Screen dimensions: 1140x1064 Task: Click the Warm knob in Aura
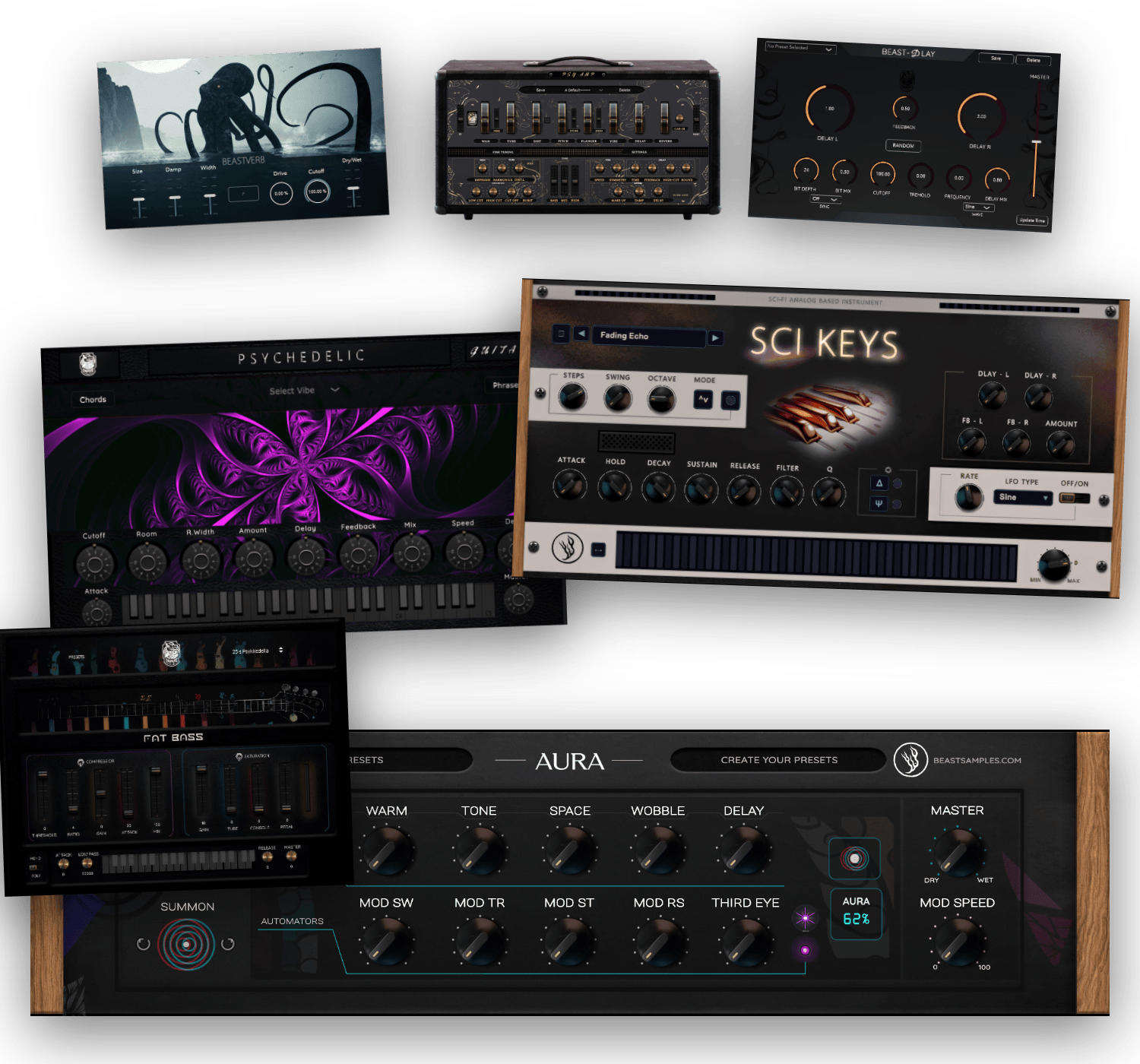click(388, 851)
